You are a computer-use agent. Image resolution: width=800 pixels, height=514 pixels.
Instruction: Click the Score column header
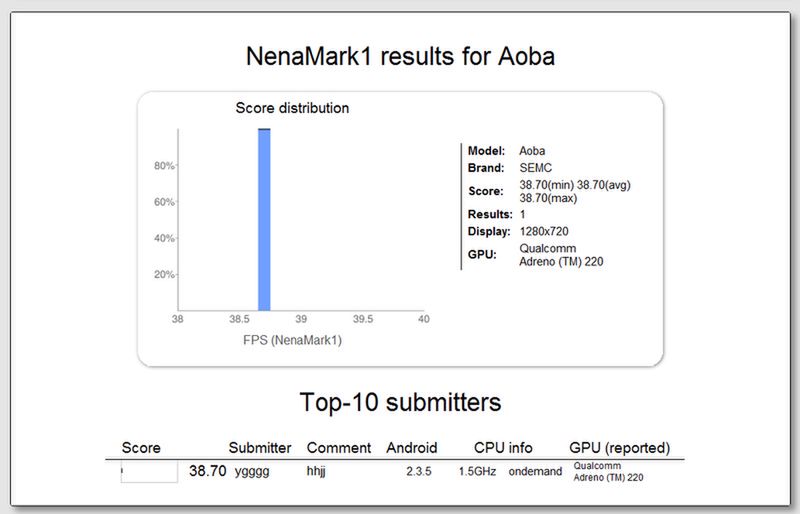coord(141,448)
